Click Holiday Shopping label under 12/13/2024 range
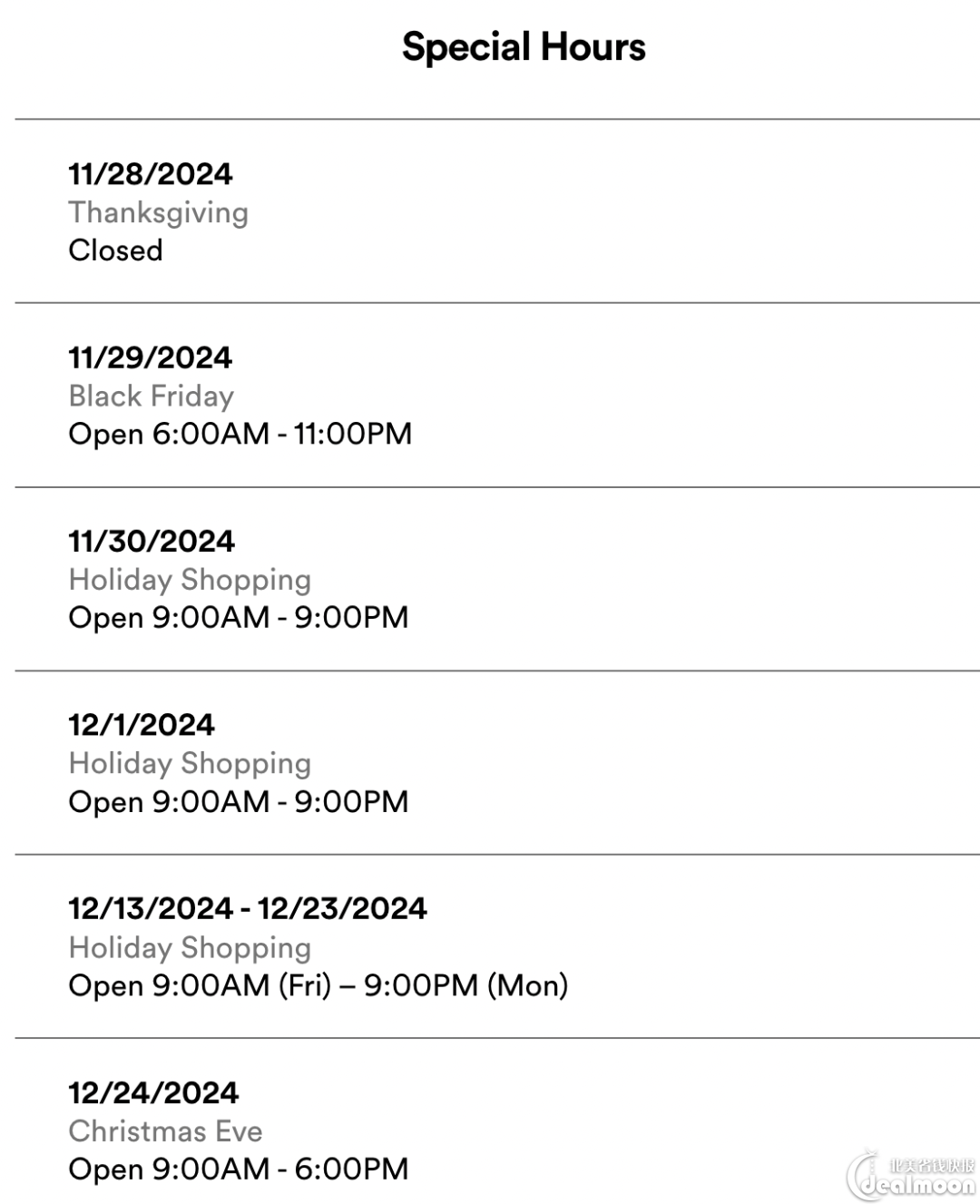980x1204 pixels. point(190,947)
